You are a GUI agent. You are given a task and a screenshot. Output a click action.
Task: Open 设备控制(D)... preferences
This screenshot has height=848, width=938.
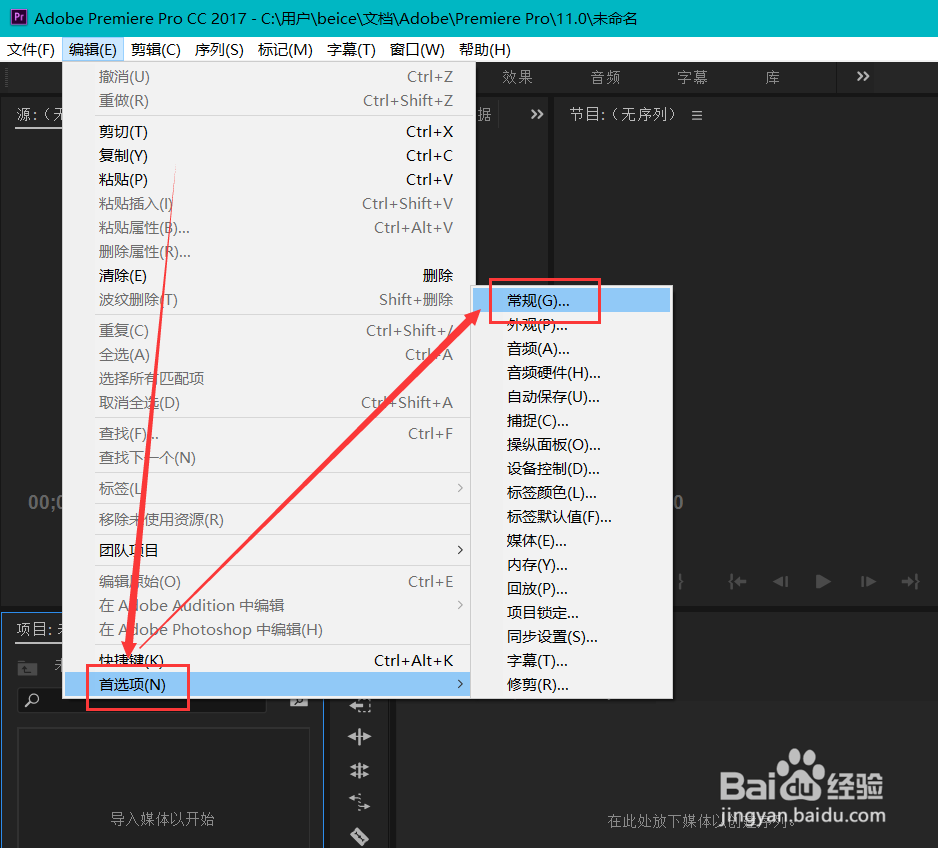tap(572, 468)
